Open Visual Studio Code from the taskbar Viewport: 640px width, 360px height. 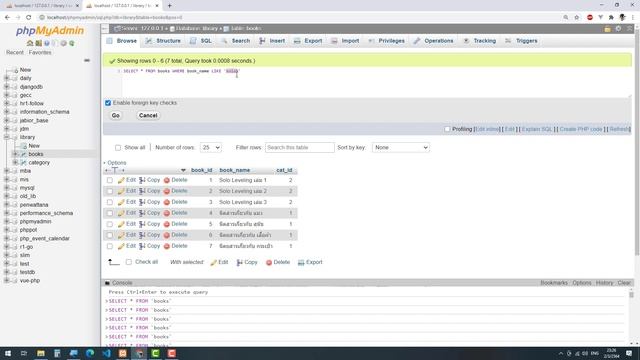click(x=107, y=353)
